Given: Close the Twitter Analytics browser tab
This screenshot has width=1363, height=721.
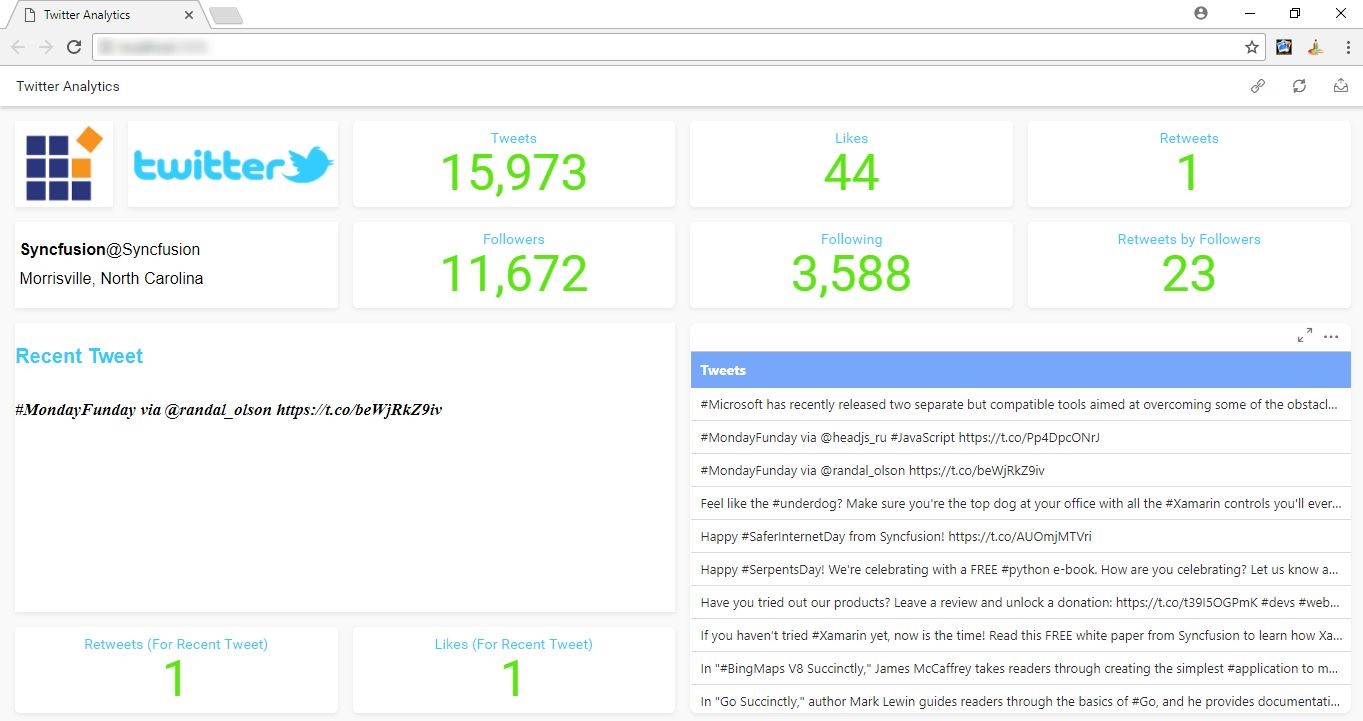Looking at the screenshot, I should coord(189,15).
